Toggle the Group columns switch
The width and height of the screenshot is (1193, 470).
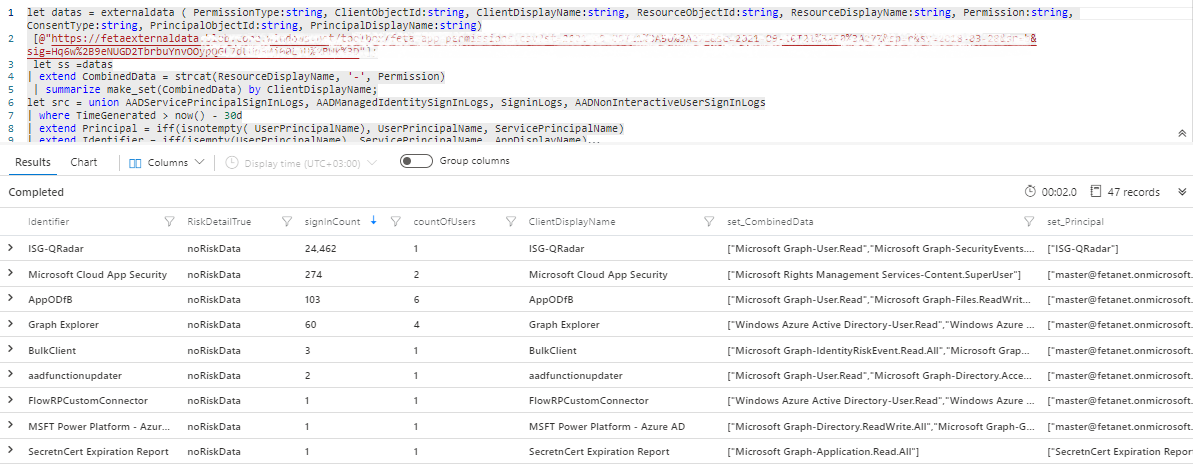tap(416, 161)
